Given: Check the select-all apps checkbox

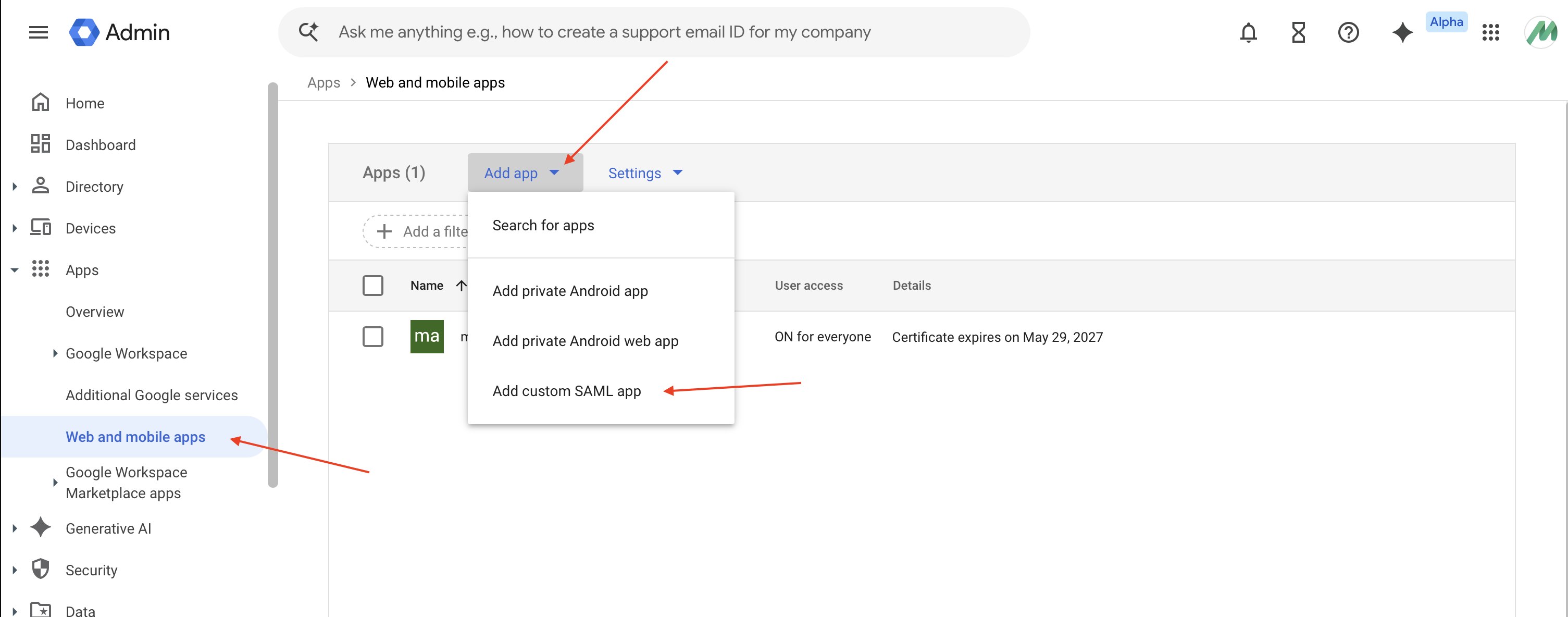Looking at the screenshot, I should coord(372,285).
